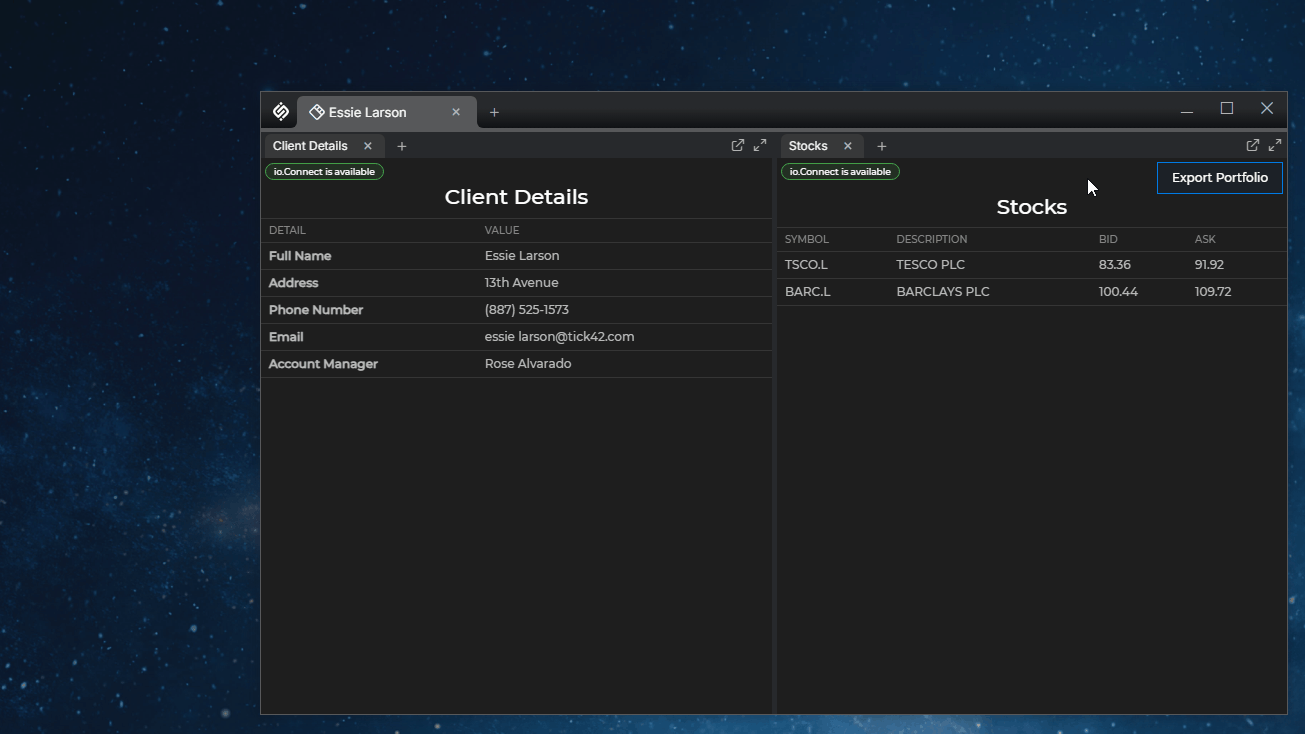Select the Essie Larson workspace tab
This screenshot has height=734, width=1305.
387,112
